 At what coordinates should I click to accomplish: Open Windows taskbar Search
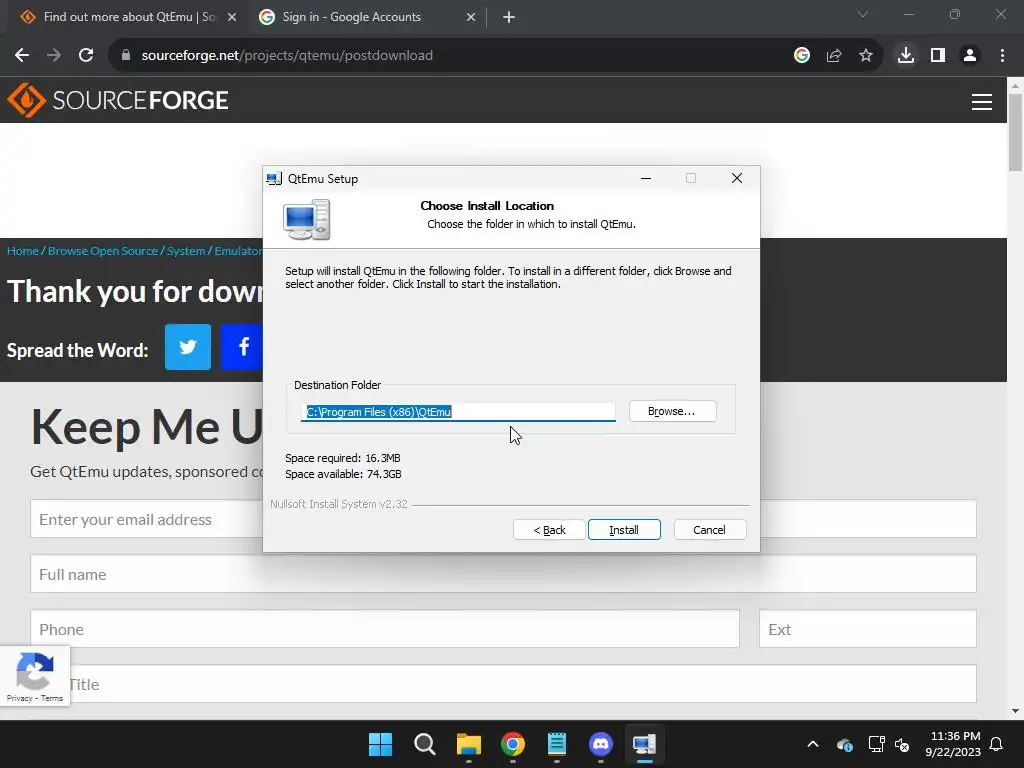tap(425, 744)
